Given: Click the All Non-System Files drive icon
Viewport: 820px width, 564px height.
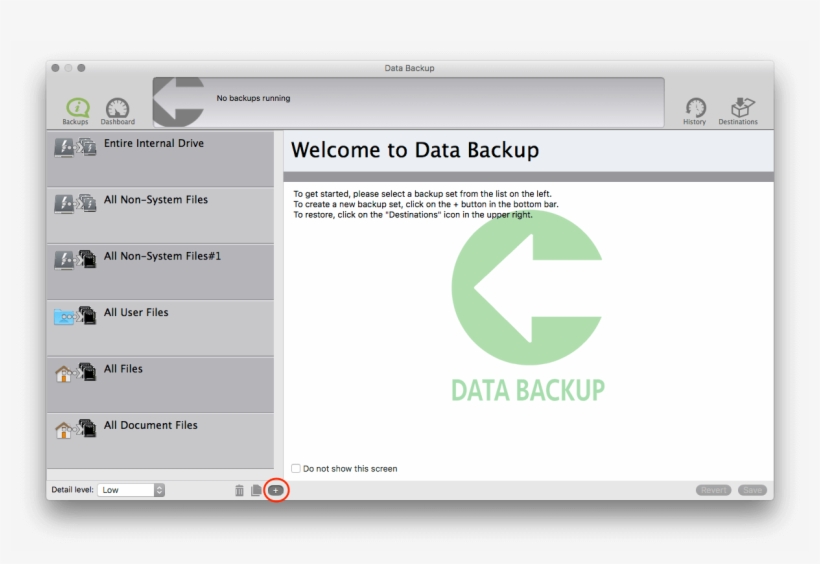Looking at the screenshot, I should [x=75, y=204].
